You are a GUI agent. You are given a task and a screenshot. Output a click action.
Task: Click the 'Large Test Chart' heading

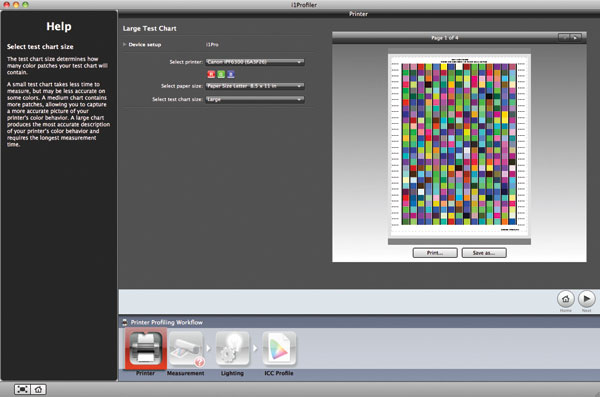(x=150, y=28)
